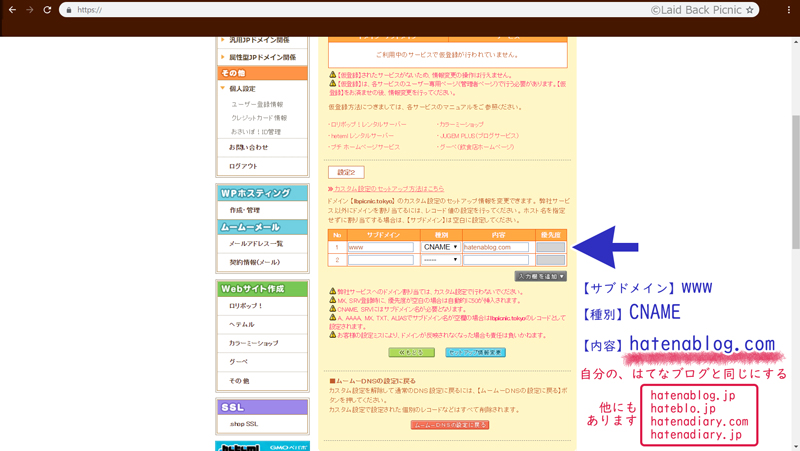
Task: Click row 1 priority field
Action: tap(551, 247)
